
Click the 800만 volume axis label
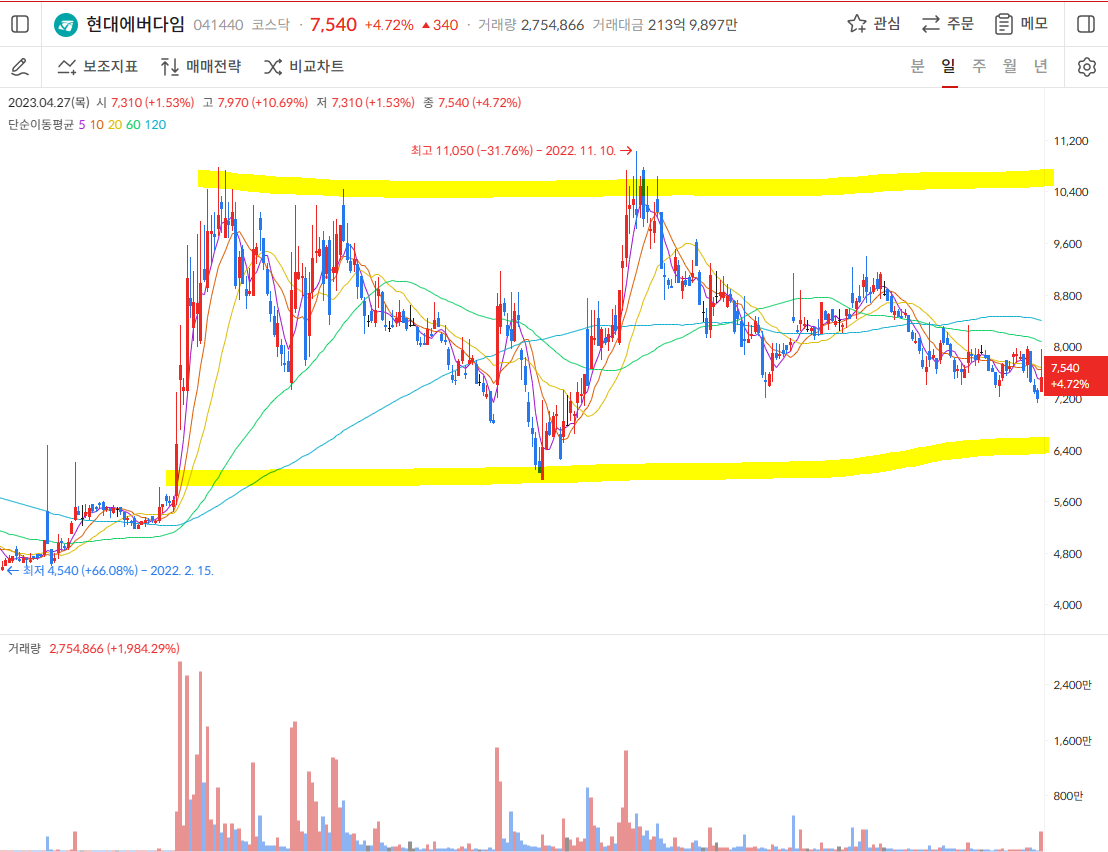point(1068,796)
